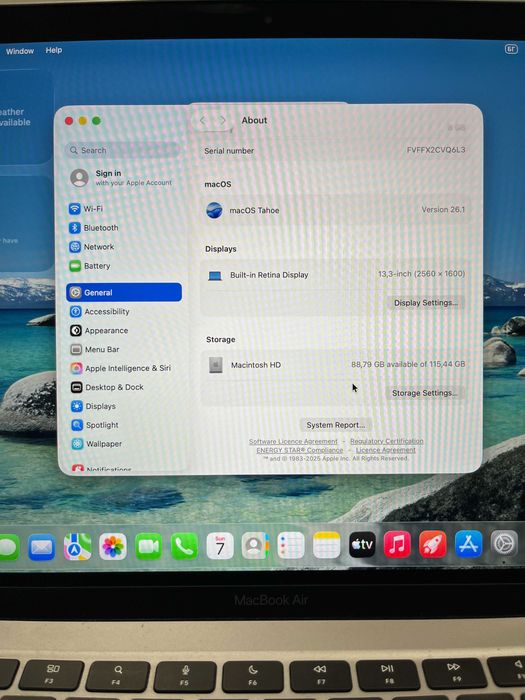Open FaceTime from the Dock
The width and height of the screenshot is (525, 700).
tap(149, 546)
